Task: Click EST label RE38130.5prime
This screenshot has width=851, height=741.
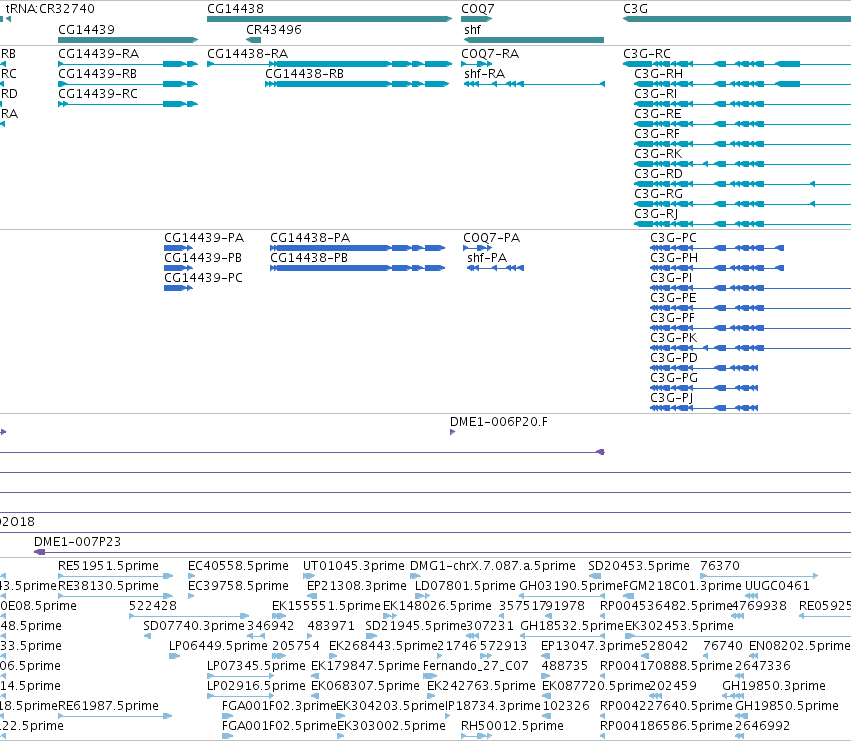Action: tap(109, 586)
